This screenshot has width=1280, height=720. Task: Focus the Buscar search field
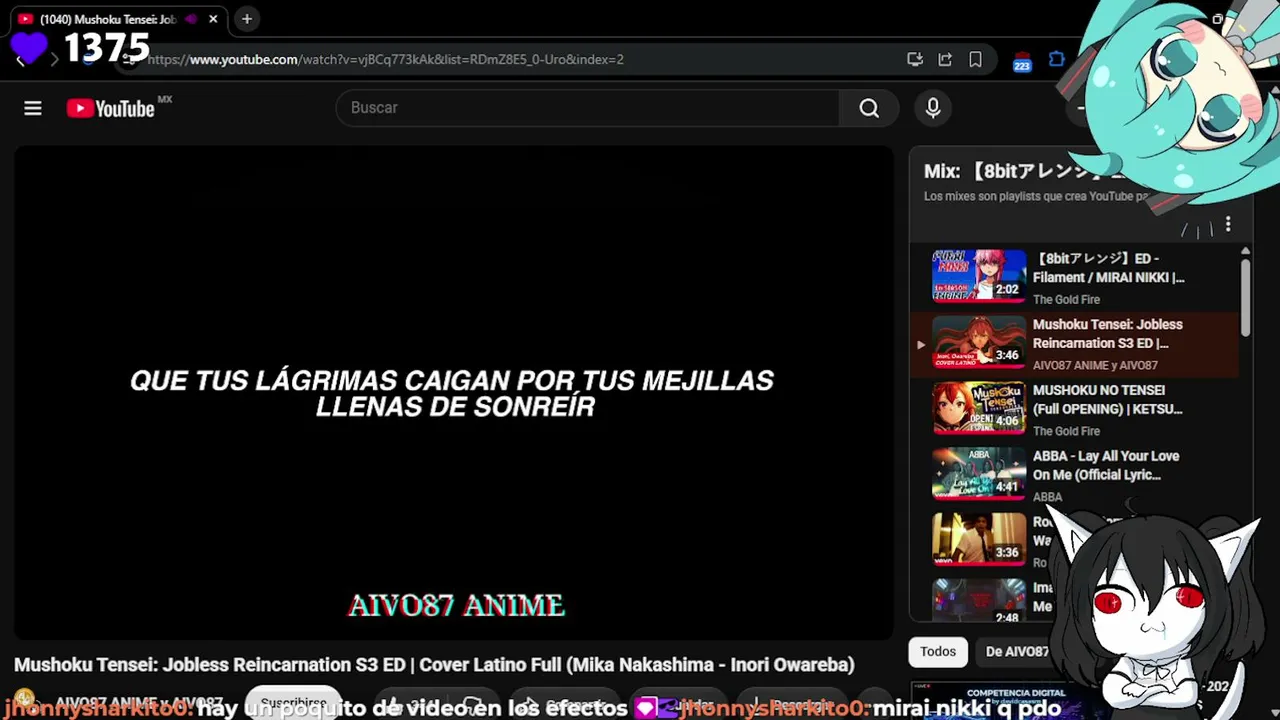pyautogui.click(x=588, y=108)
